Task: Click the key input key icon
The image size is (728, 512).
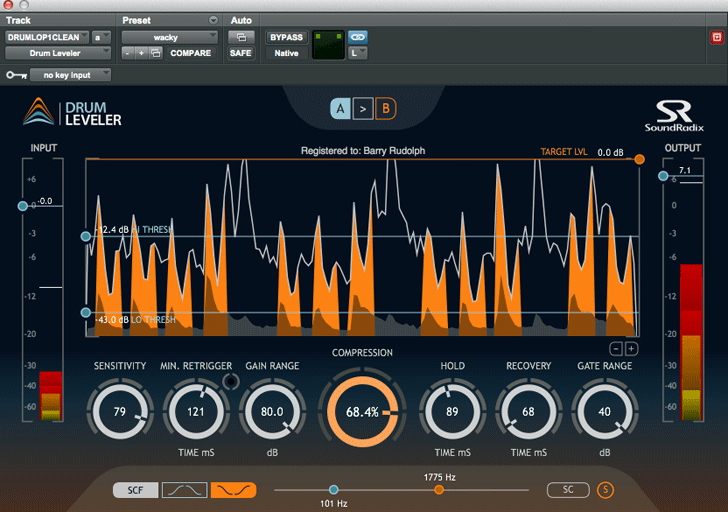Action: [16, 75]
